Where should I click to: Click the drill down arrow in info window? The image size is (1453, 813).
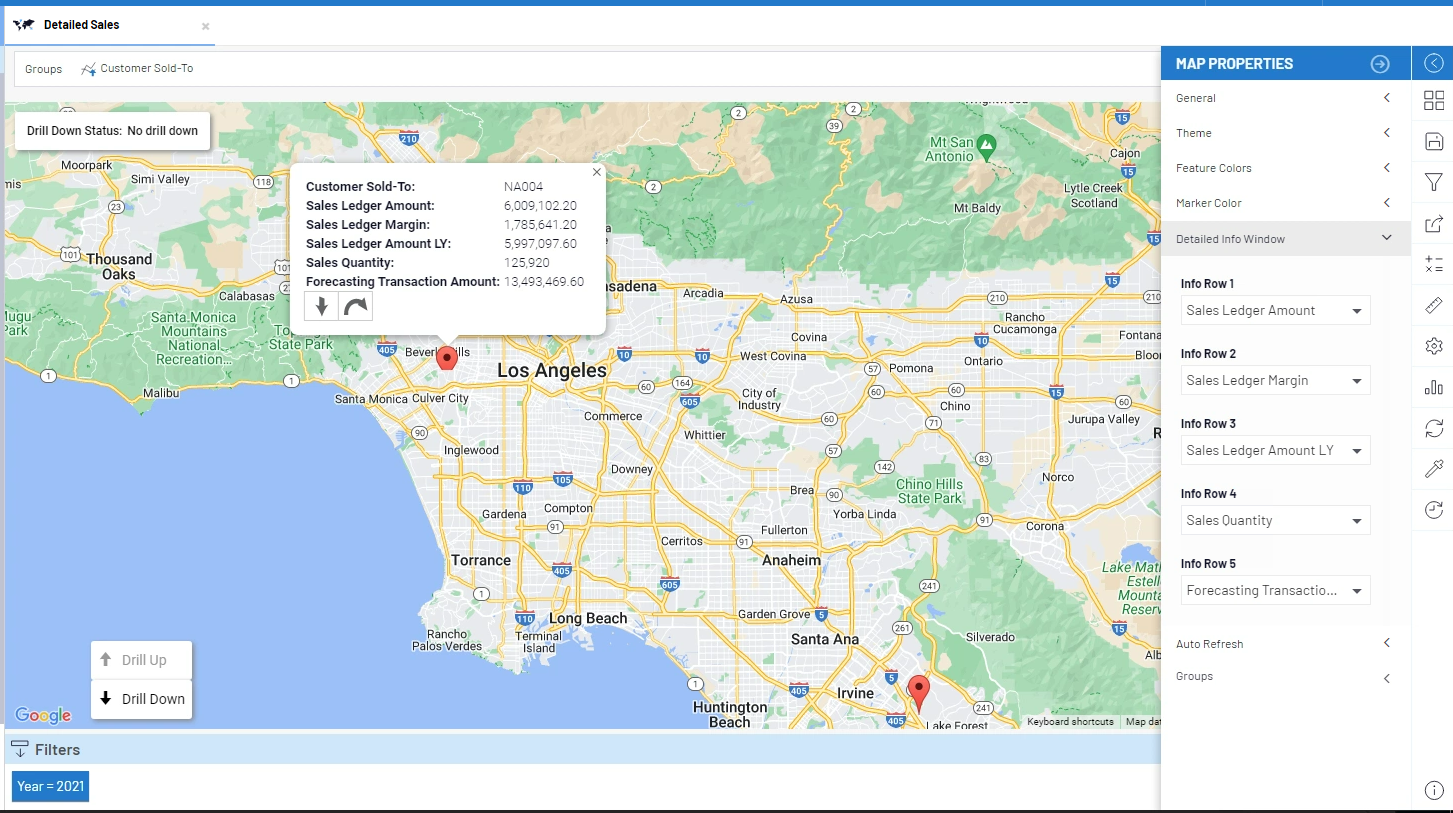(x=321, y=306)
